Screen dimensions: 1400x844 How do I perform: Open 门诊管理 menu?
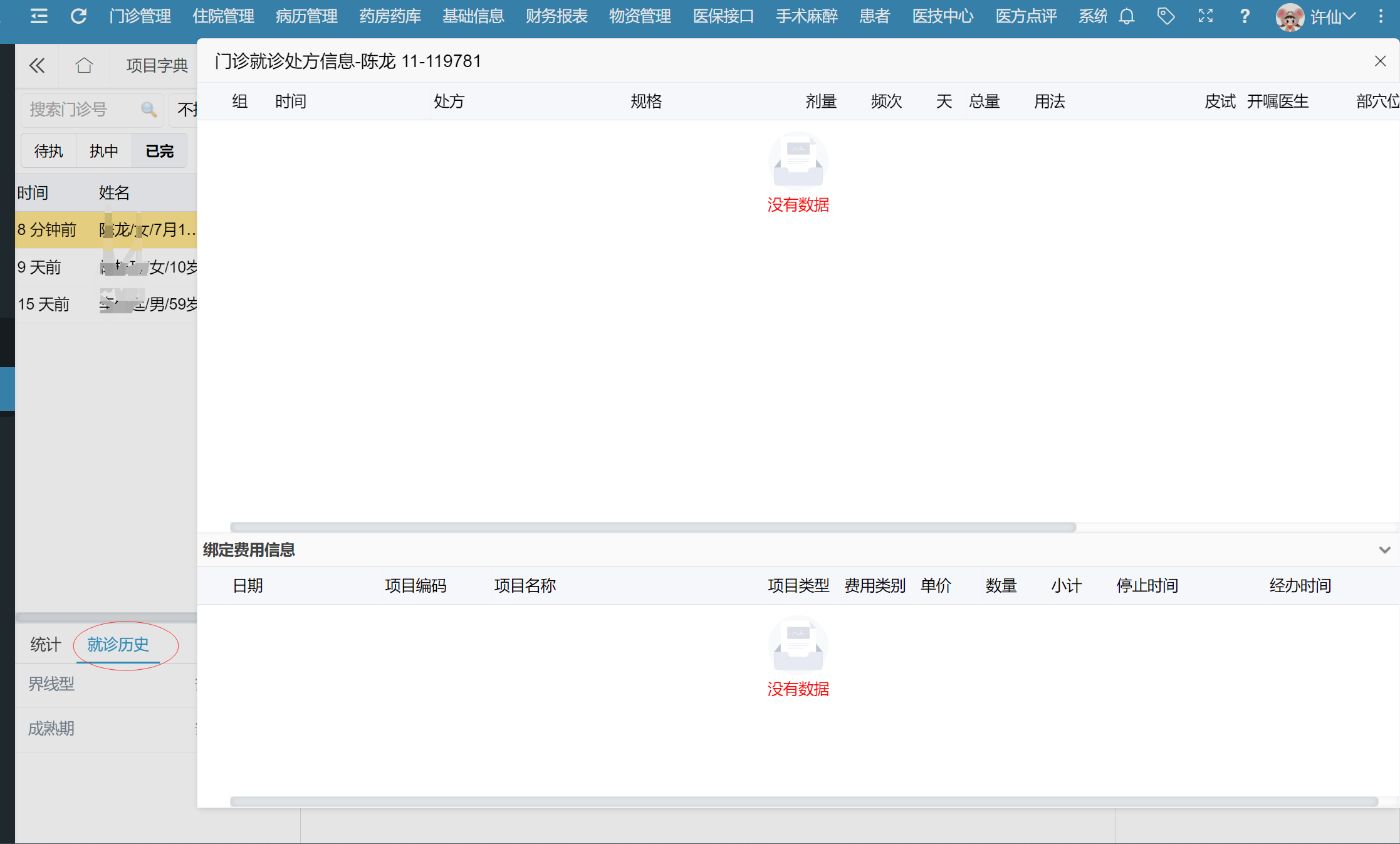pyautogui.click(x=140, y=16)
